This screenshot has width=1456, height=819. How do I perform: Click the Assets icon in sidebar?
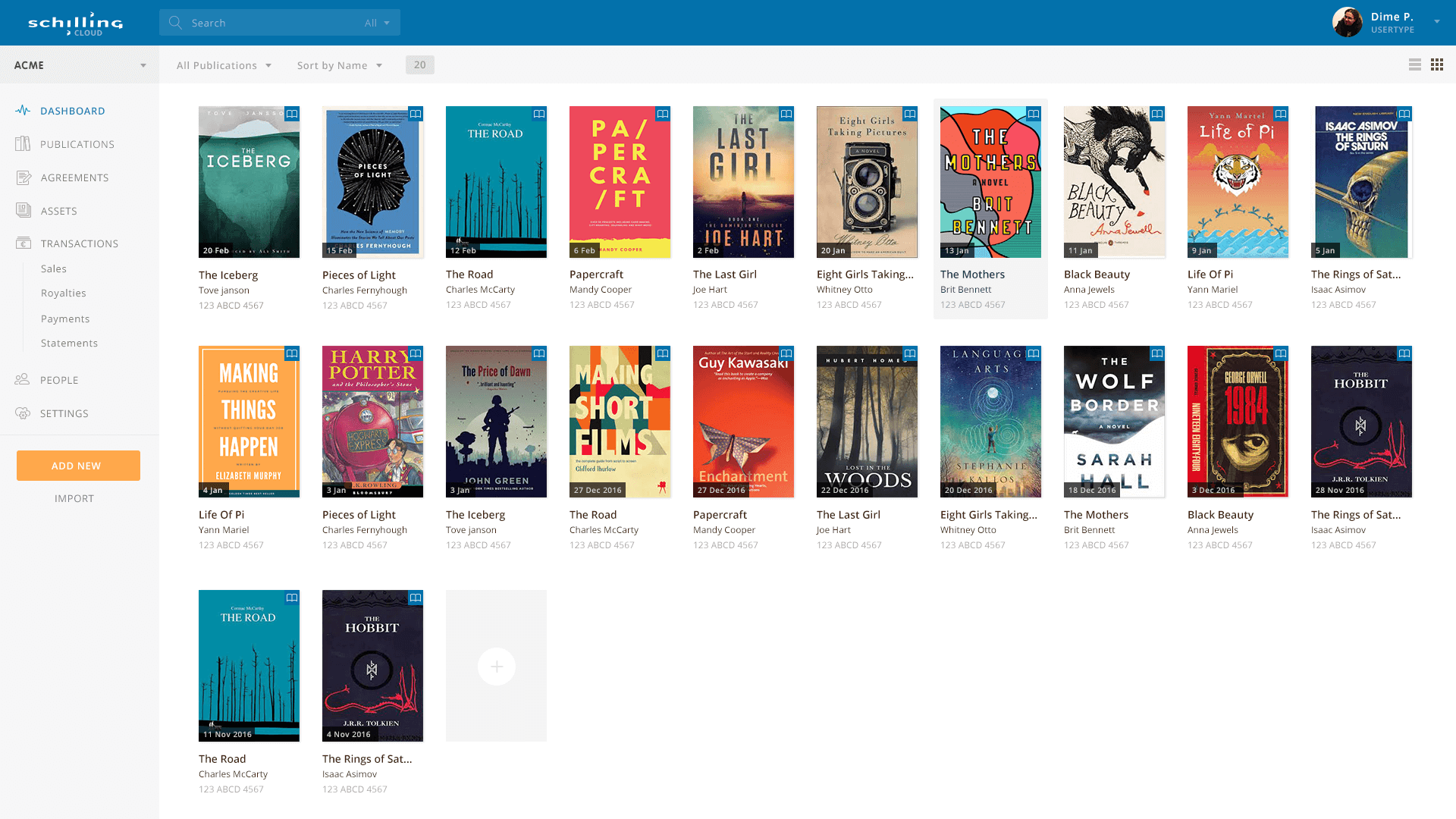(24, 210)
